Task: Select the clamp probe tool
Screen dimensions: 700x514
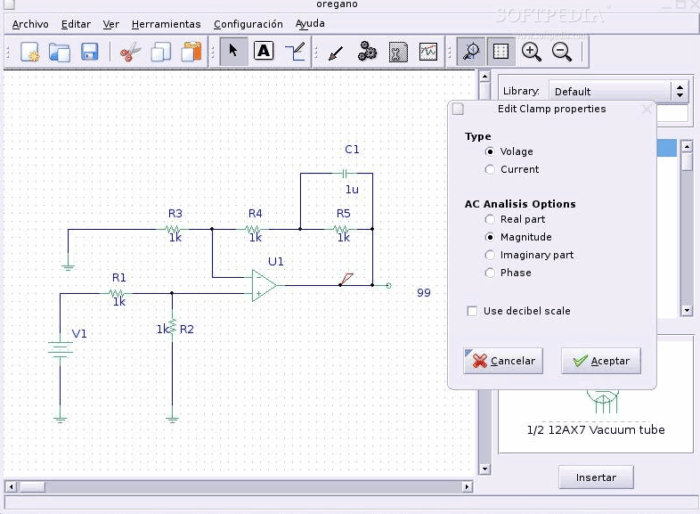Action: pos(335,53)
